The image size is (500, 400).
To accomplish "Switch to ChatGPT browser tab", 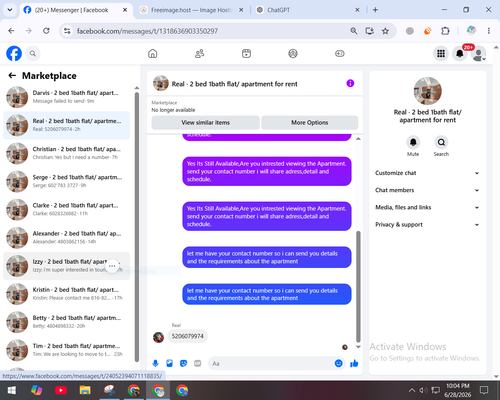I will [308, 10].
